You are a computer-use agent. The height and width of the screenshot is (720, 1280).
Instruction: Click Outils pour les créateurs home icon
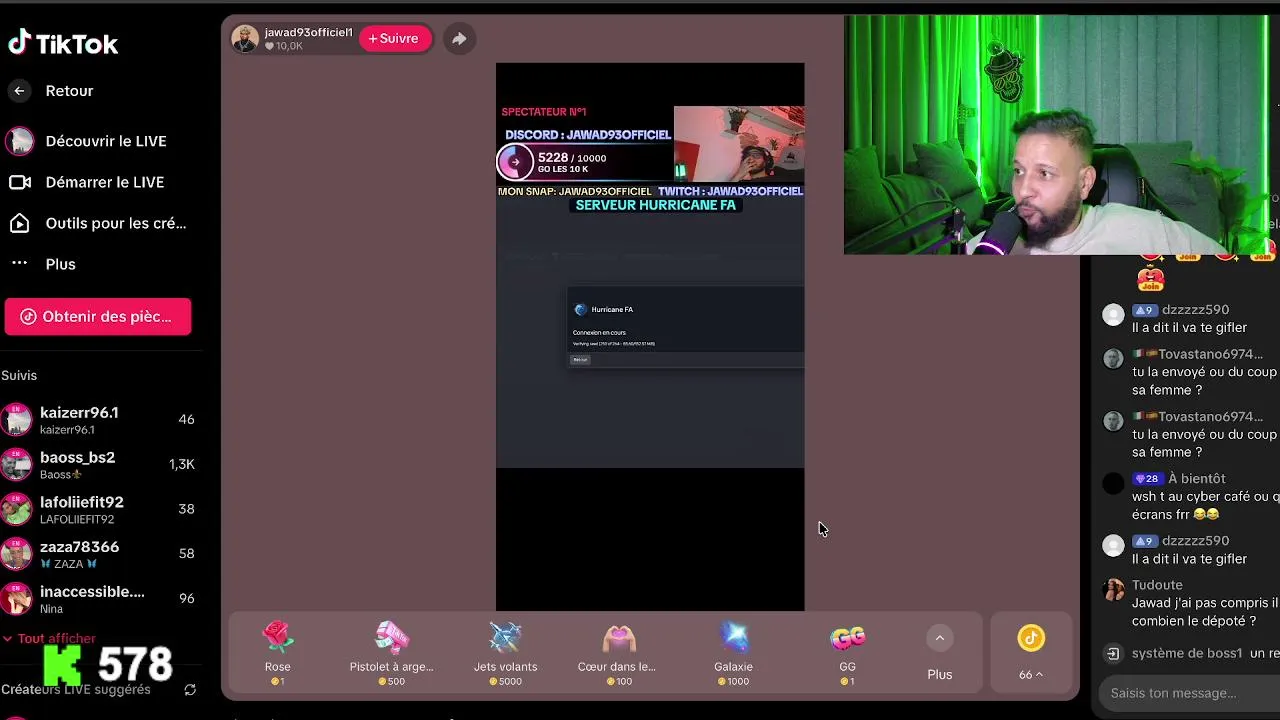[19, 223]
